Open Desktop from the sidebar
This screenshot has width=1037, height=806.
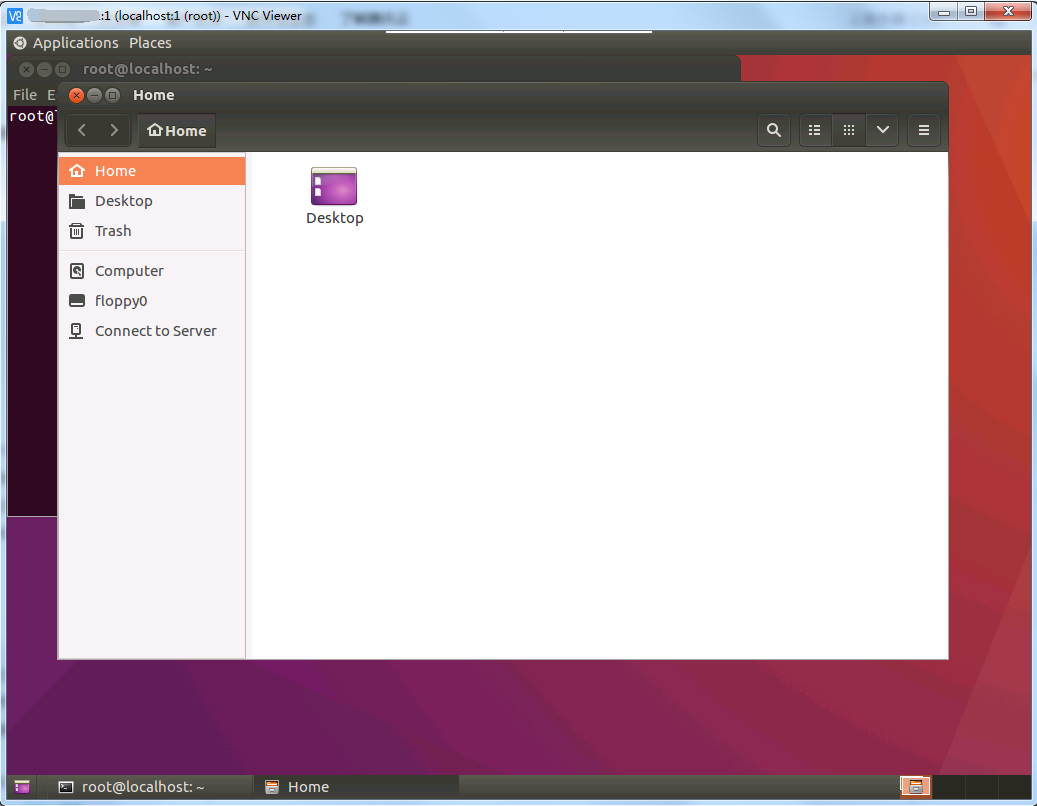tap(124, 201)
